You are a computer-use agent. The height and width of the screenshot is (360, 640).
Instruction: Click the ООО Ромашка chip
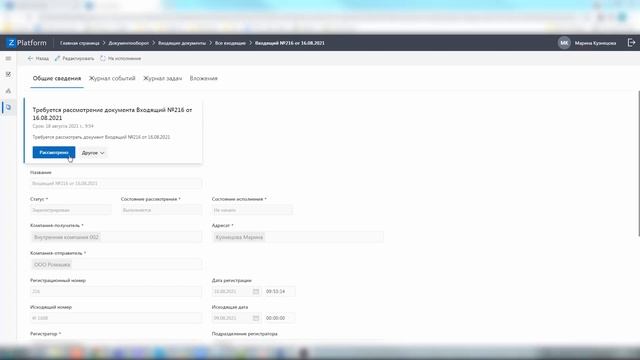tap(52, 264)
